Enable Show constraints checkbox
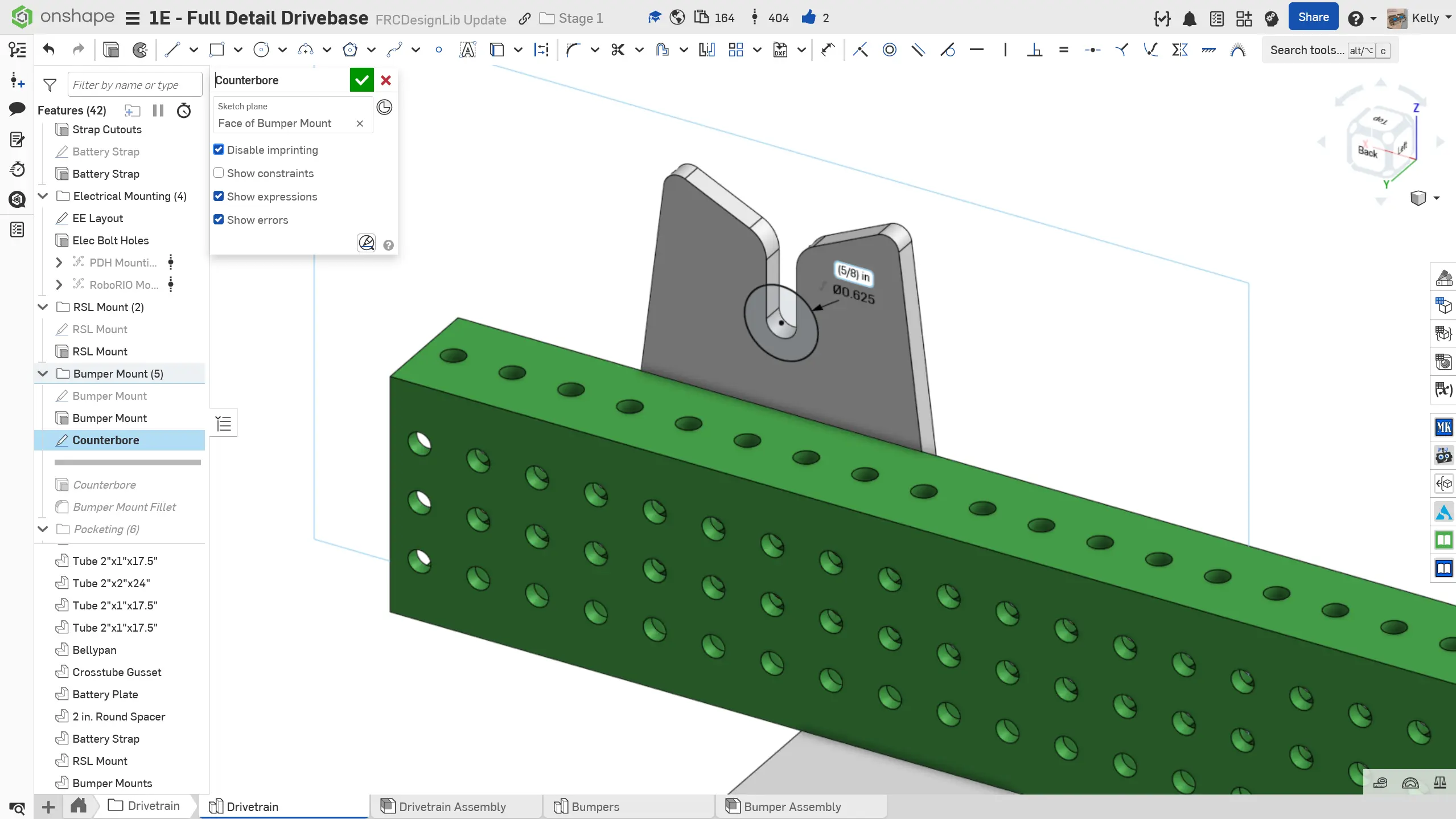Viewport: 1456px width, 819px height. point(219,173)
